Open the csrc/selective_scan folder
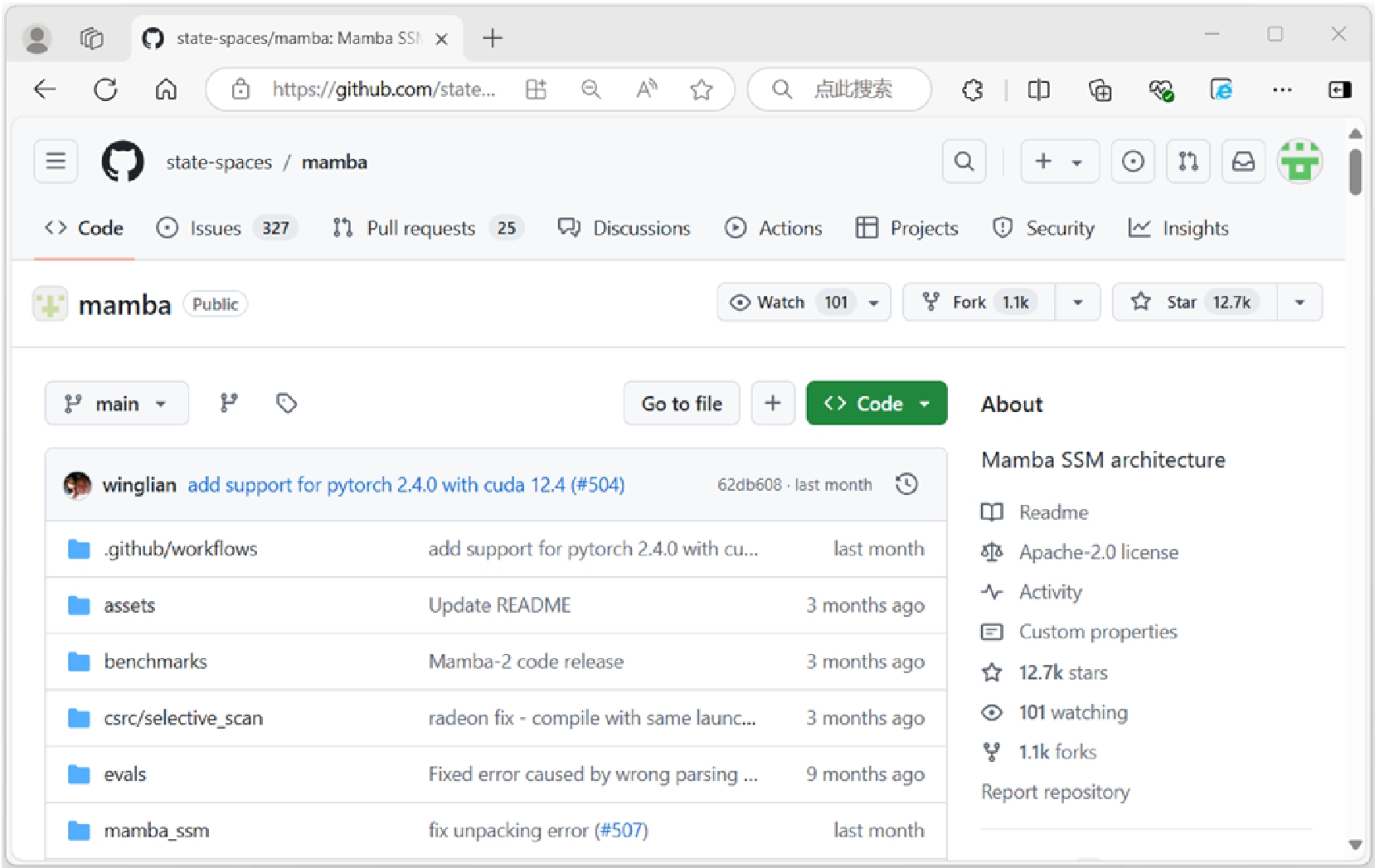The width and height of the screenshot is (1375, 868). tap(183, 718)
